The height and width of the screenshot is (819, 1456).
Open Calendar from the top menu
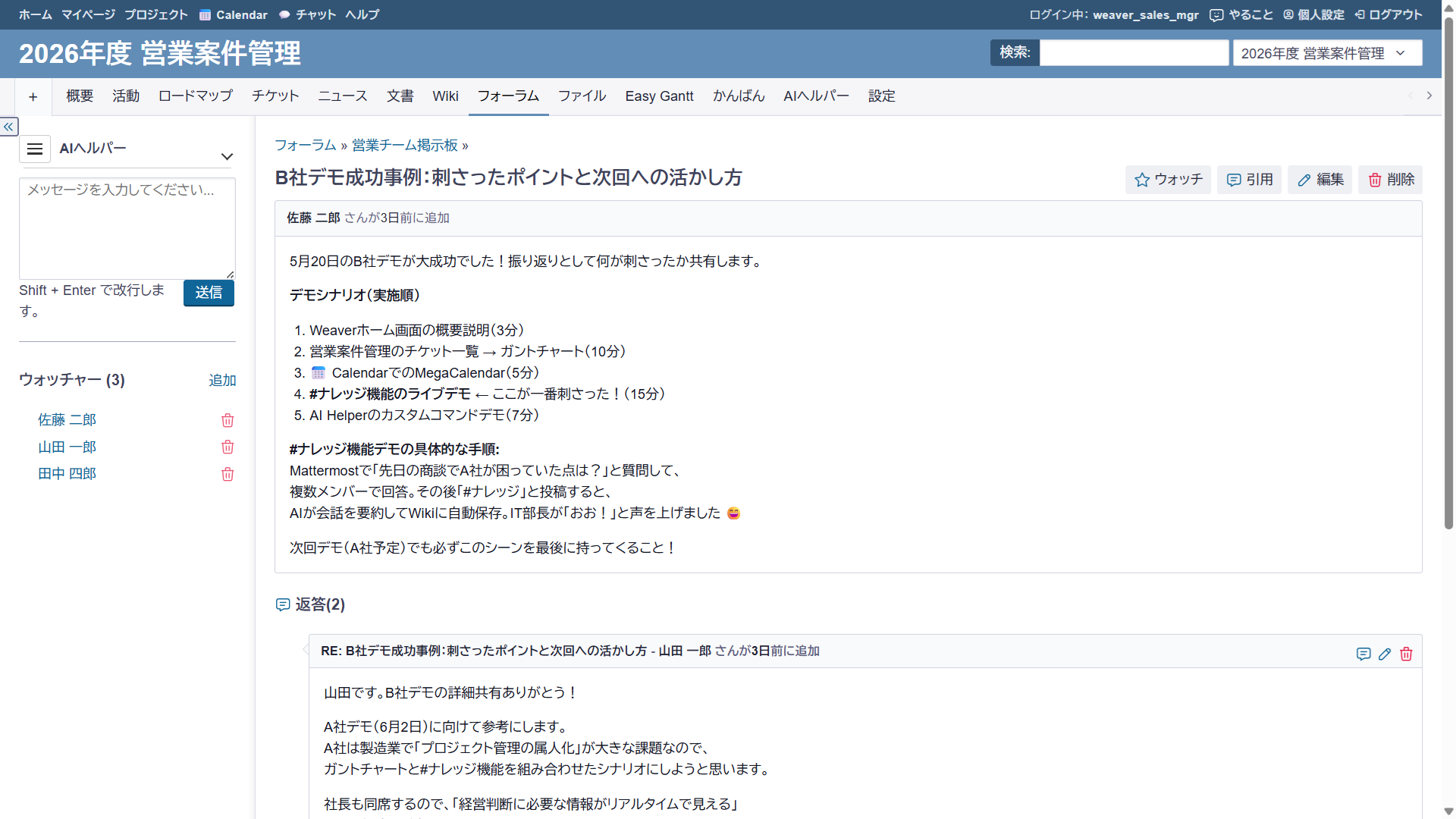pyautogui.click(x=234, y=14)
